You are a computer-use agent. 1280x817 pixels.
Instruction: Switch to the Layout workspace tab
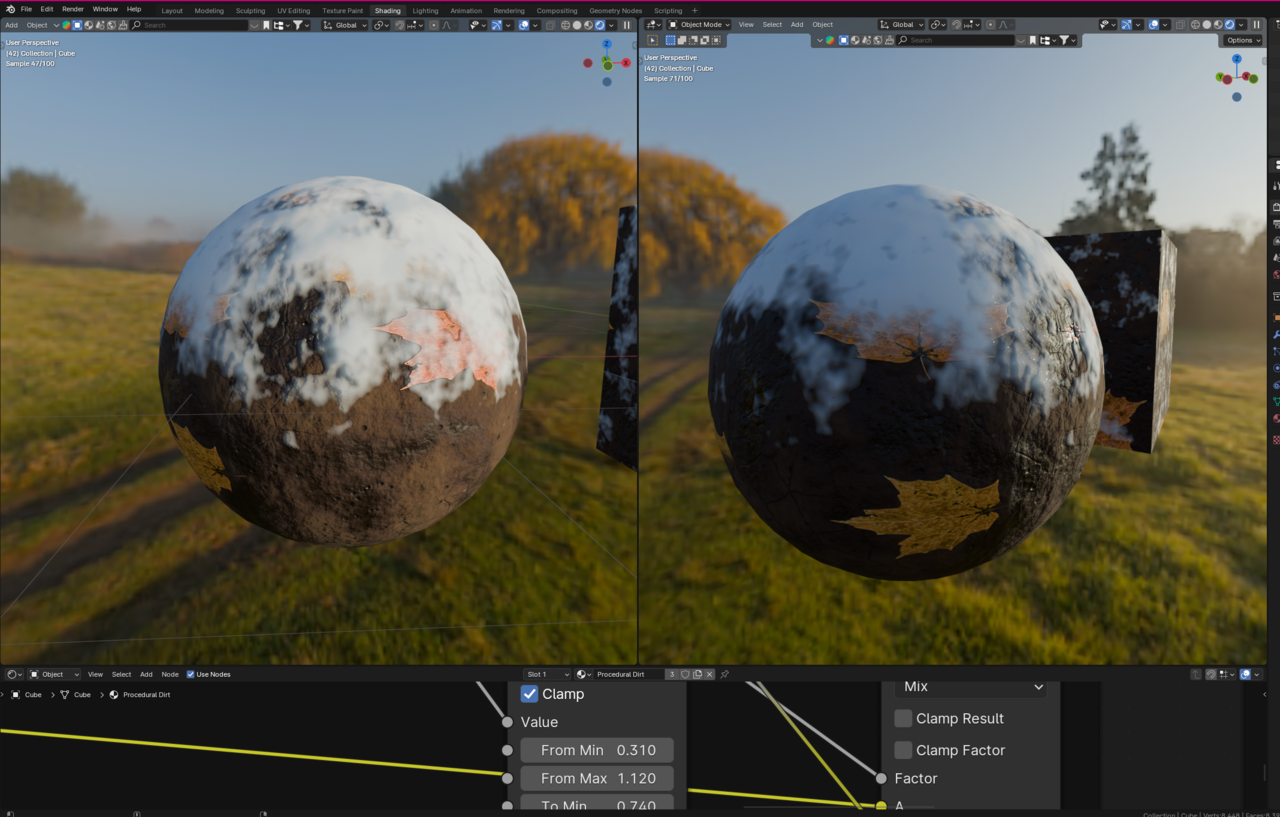point(172,11)
